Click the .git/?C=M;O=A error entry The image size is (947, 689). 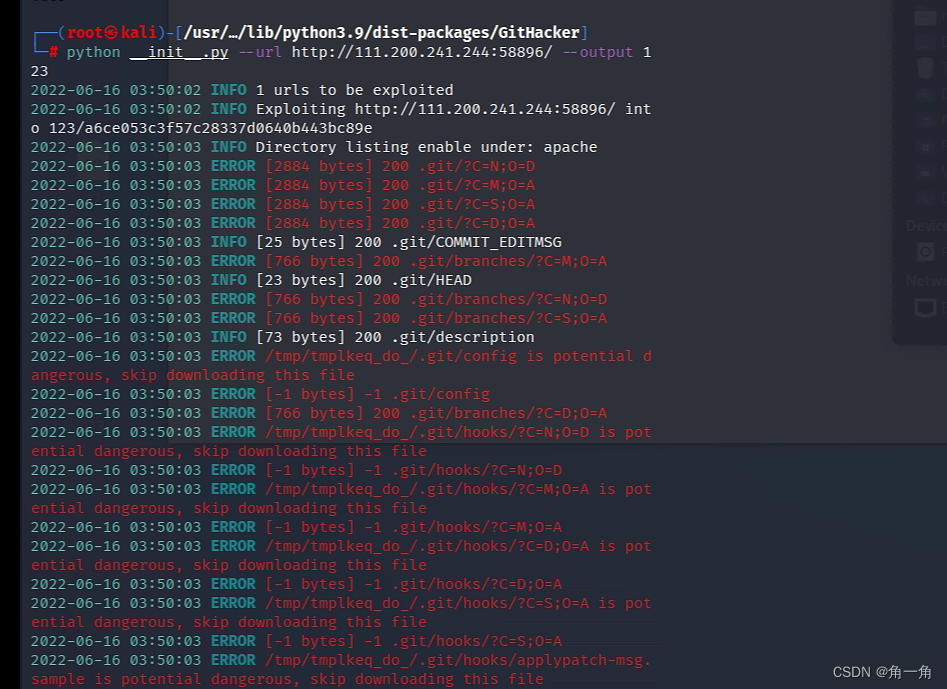pos(477,185)
